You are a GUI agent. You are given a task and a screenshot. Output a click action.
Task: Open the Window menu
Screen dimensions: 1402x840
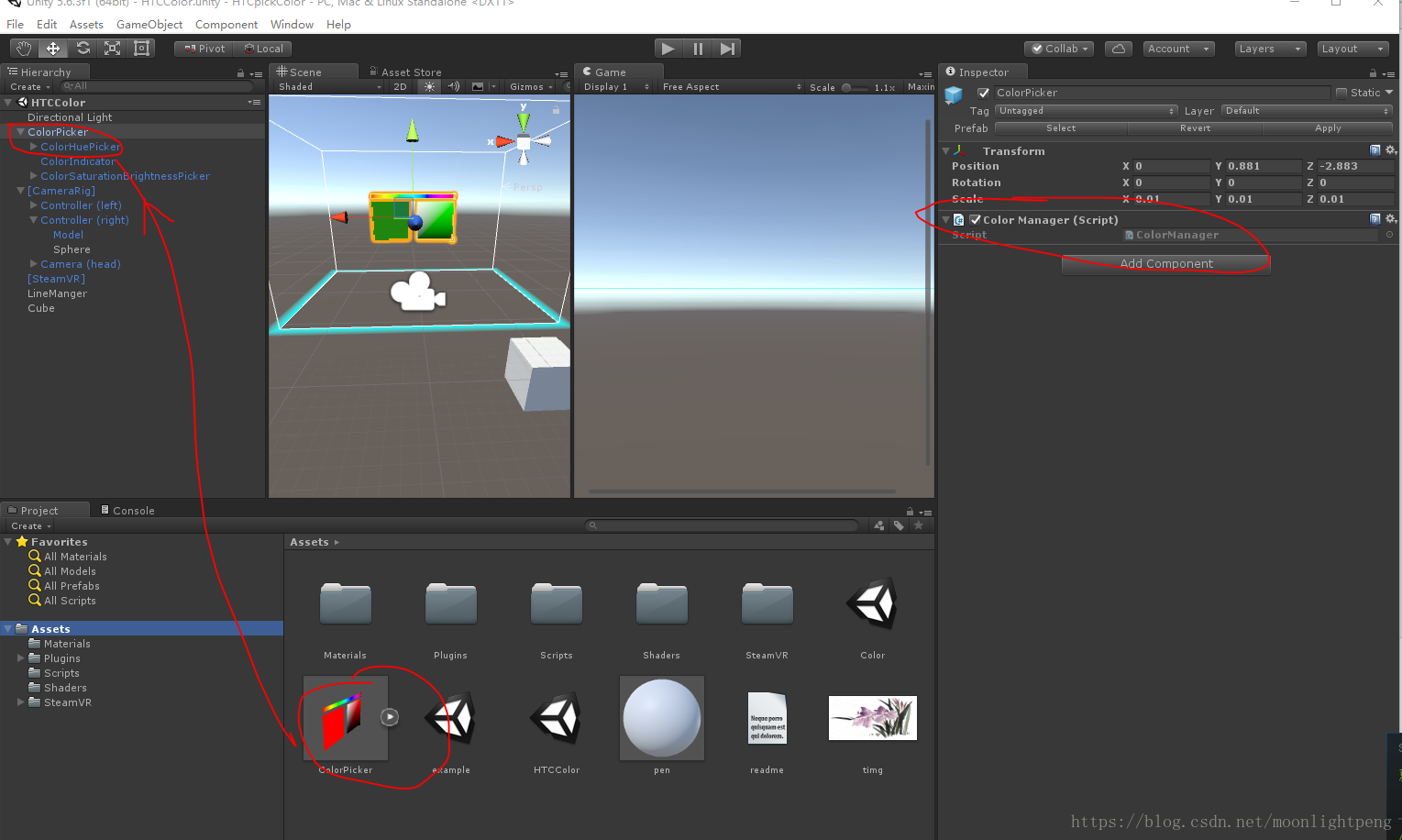(x=292, y=25)
